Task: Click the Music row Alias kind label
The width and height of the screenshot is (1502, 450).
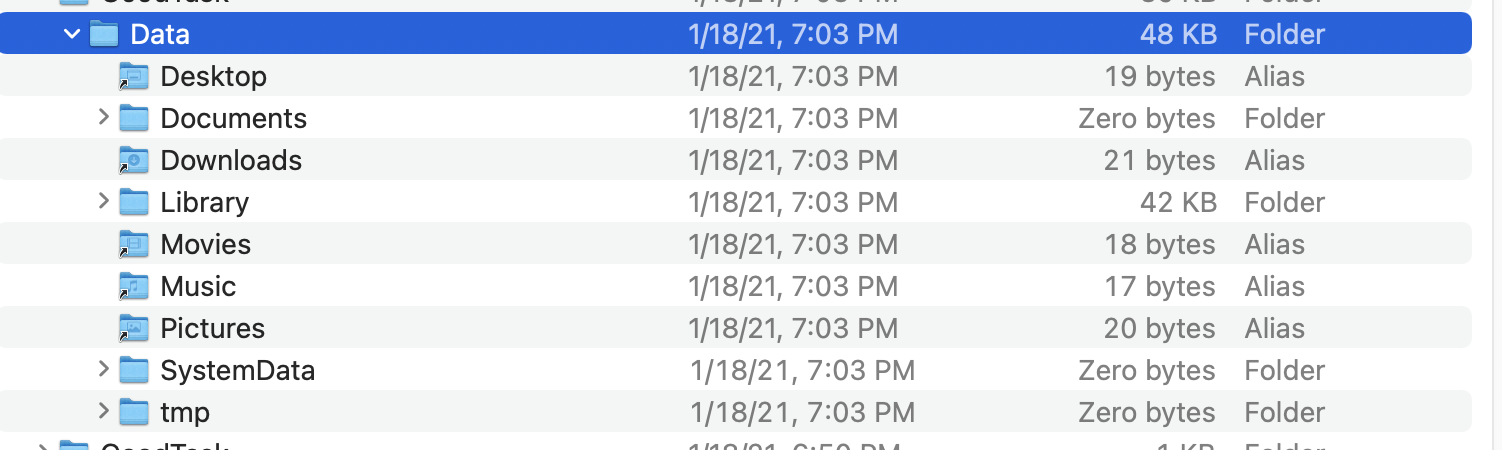Action: pos(1274,286)
